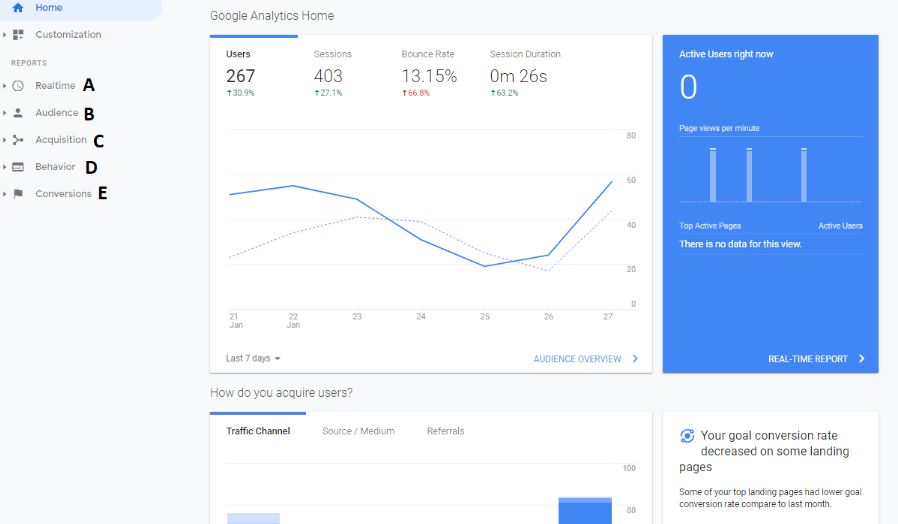Open the Acquisition reports item
The image size is (898, 524).
[61, 140]
